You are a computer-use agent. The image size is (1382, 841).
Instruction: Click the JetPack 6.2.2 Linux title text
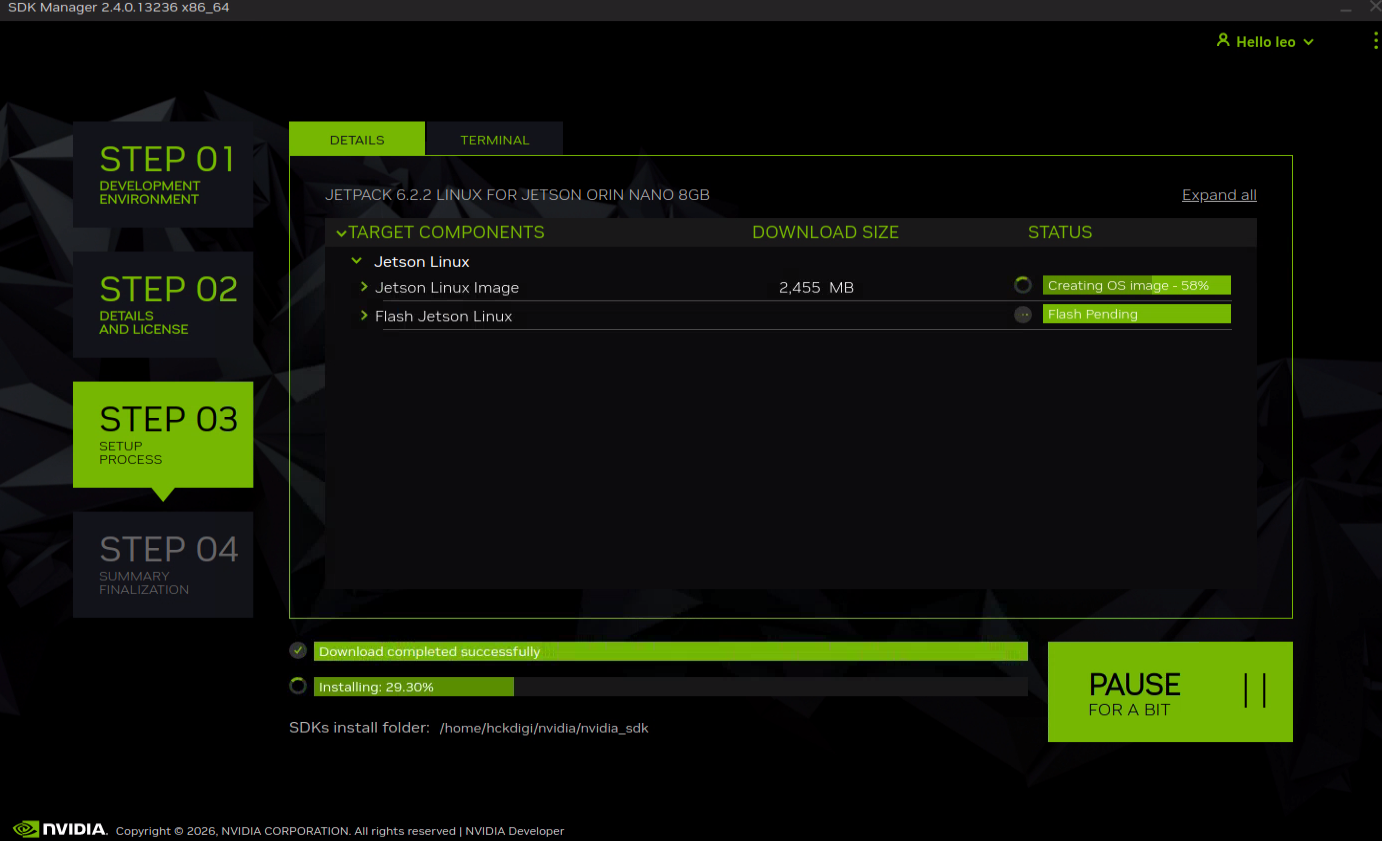click(x=517, y=195)
